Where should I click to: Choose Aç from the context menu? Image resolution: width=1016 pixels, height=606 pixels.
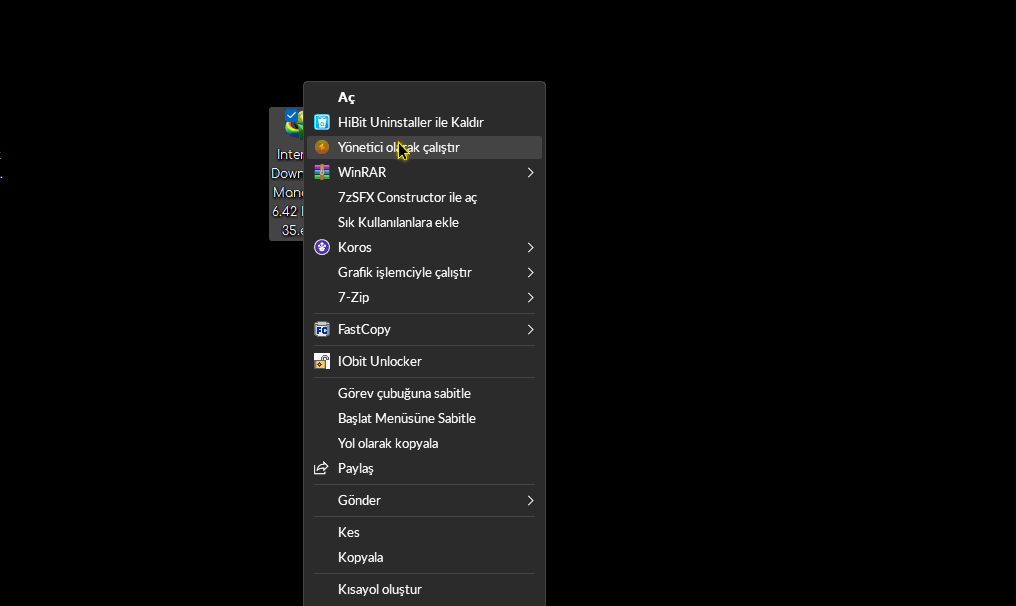(x=424, y=97)
